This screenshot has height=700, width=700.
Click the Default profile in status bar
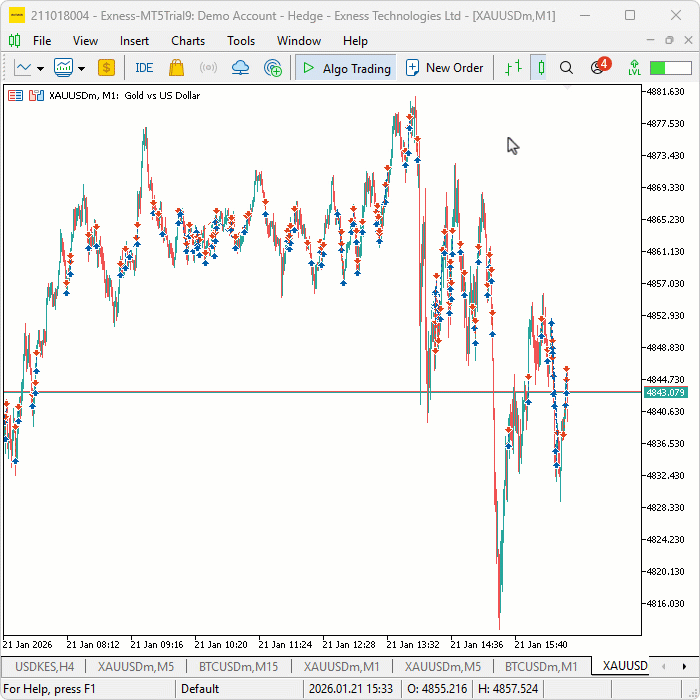[200, 688]
